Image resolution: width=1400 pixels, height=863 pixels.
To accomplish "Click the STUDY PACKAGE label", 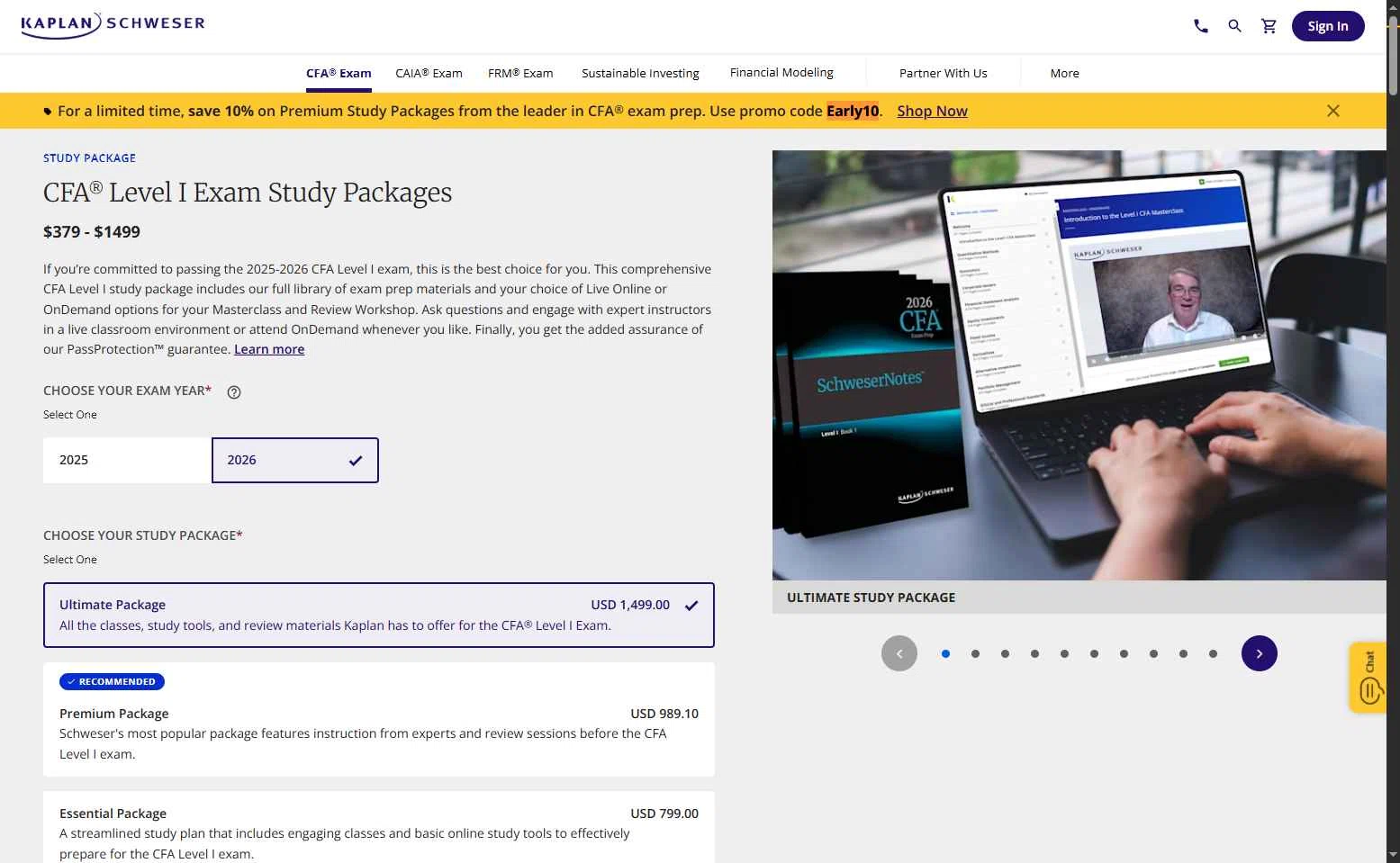I will point(89,157).
